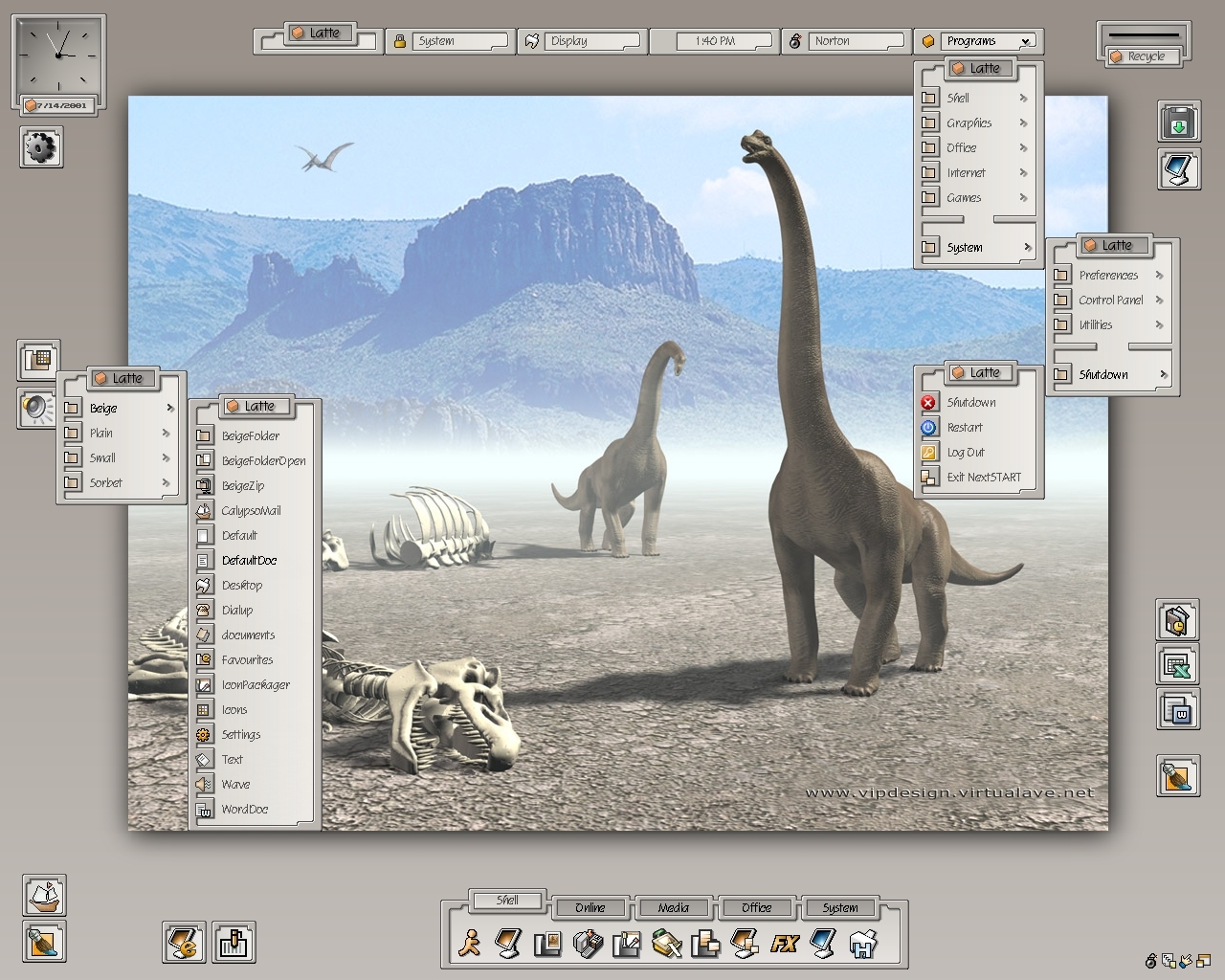
Task: Click the Recycle button
Action: pyautogui.click(x=1143, y=56)
